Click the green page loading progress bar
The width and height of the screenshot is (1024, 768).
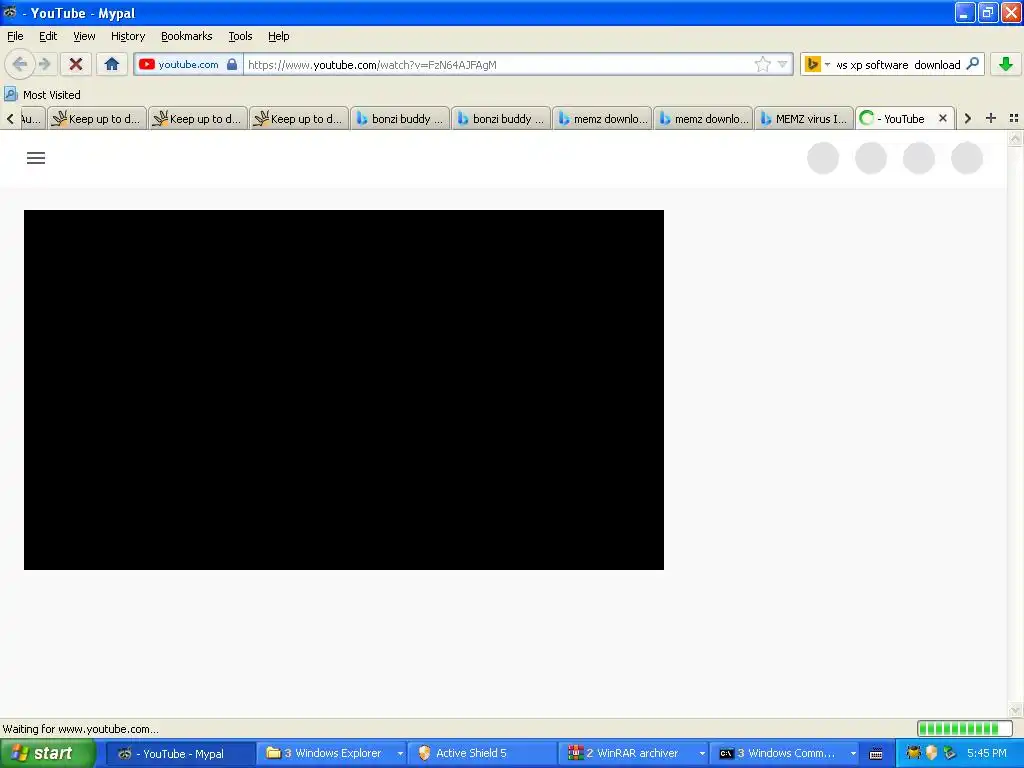click(964, 728)
